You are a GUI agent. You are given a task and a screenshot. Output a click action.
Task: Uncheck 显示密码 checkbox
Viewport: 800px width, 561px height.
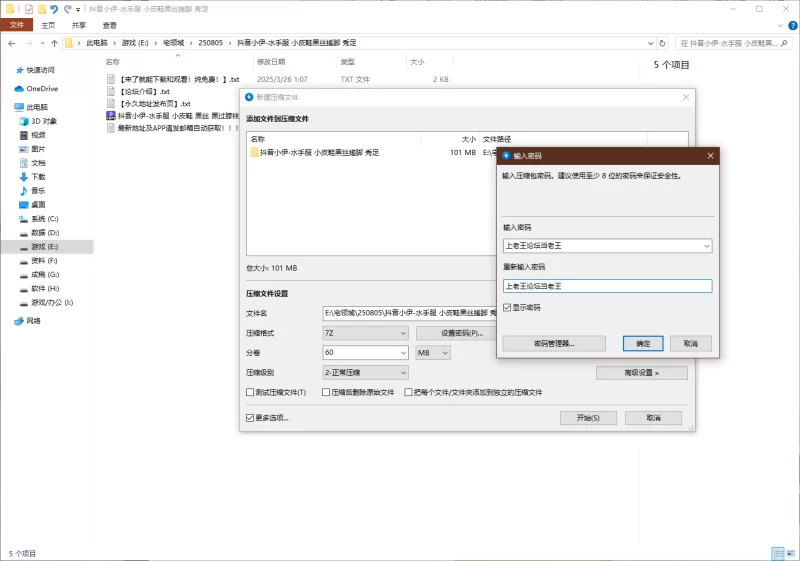[507, 308]
